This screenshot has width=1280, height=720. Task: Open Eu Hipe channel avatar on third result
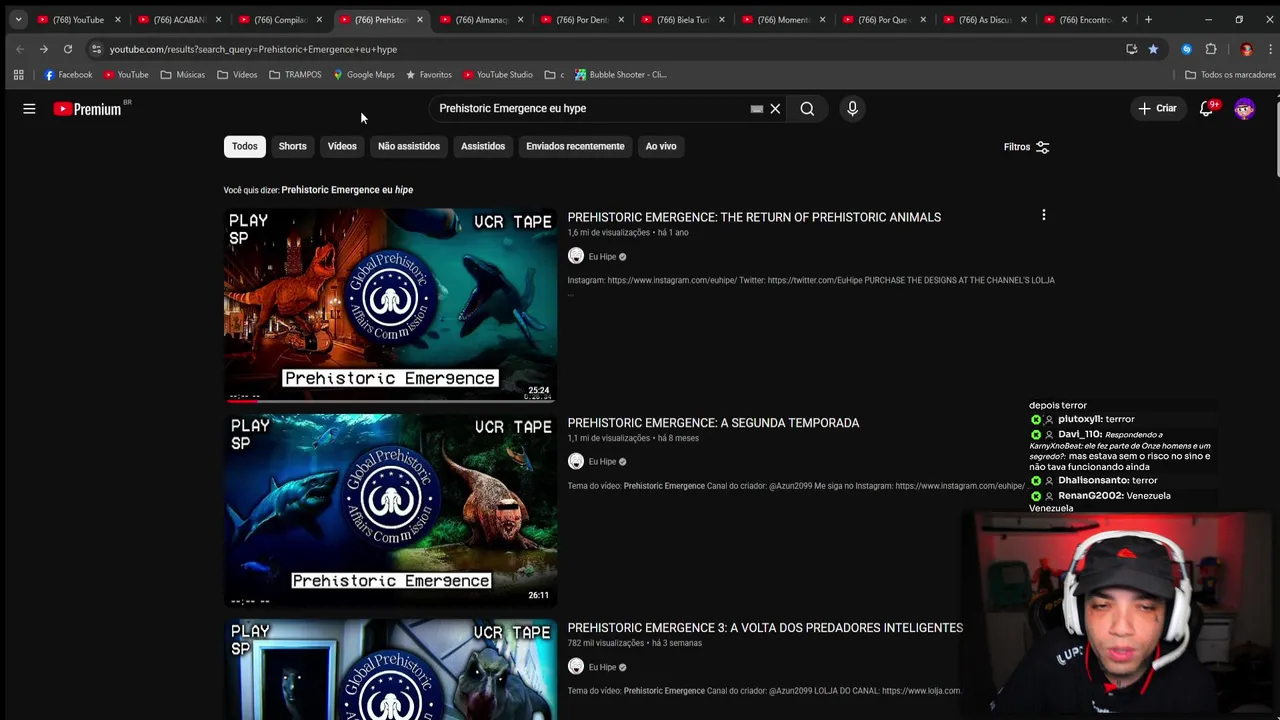[x=576, y=667]
